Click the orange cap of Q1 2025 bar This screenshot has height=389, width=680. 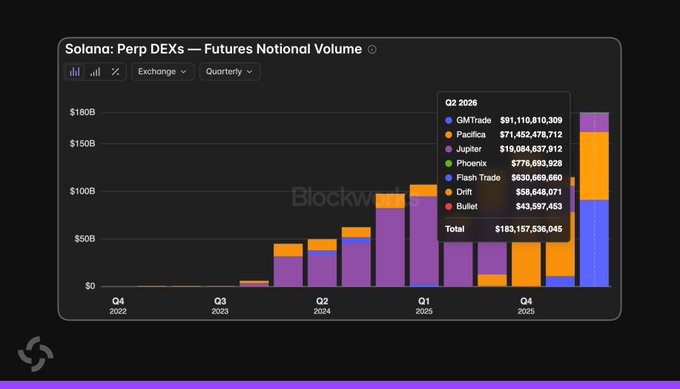tap(424, 191)
